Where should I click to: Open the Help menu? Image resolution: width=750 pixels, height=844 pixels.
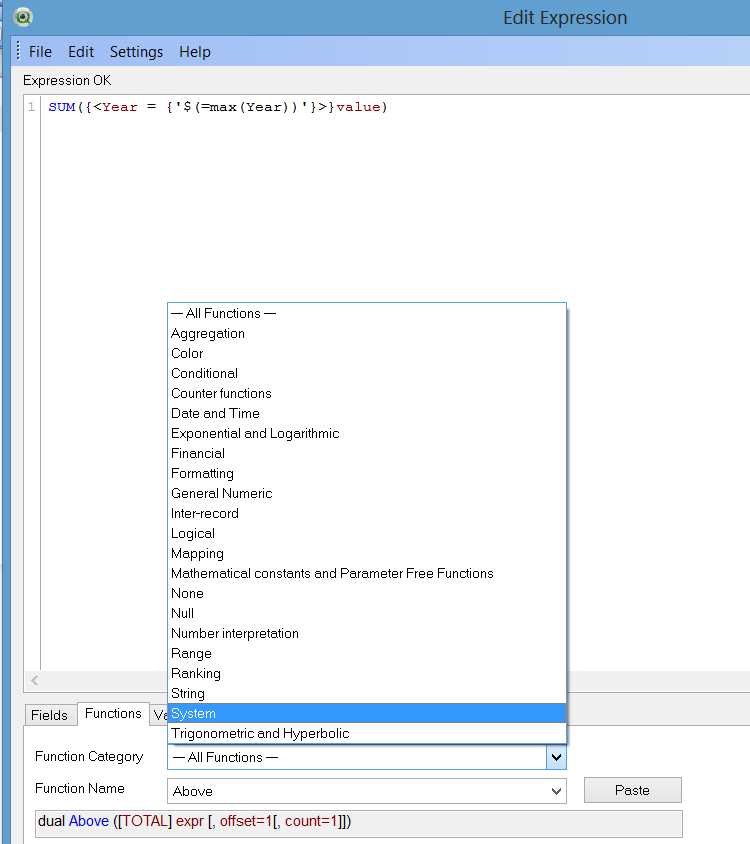pyautogui.click(x=194, y=52)
